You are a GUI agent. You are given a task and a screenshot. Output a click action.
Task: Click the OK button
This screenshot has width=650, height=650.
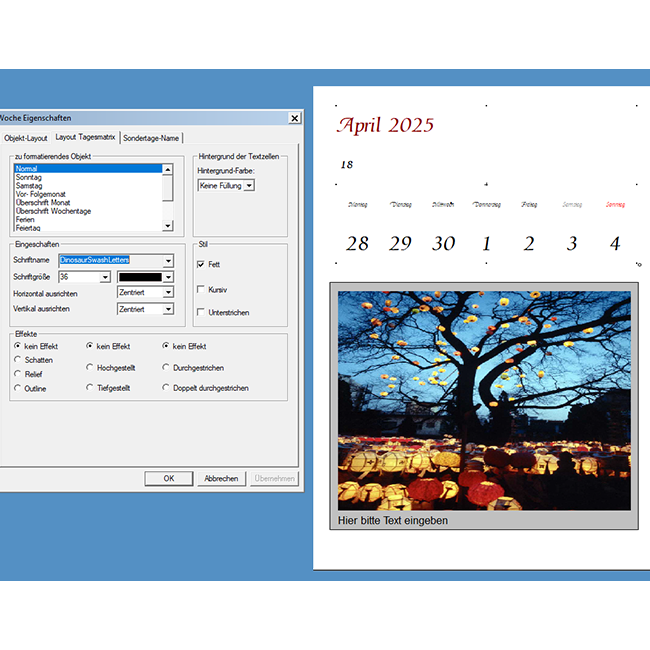[168, 478]
